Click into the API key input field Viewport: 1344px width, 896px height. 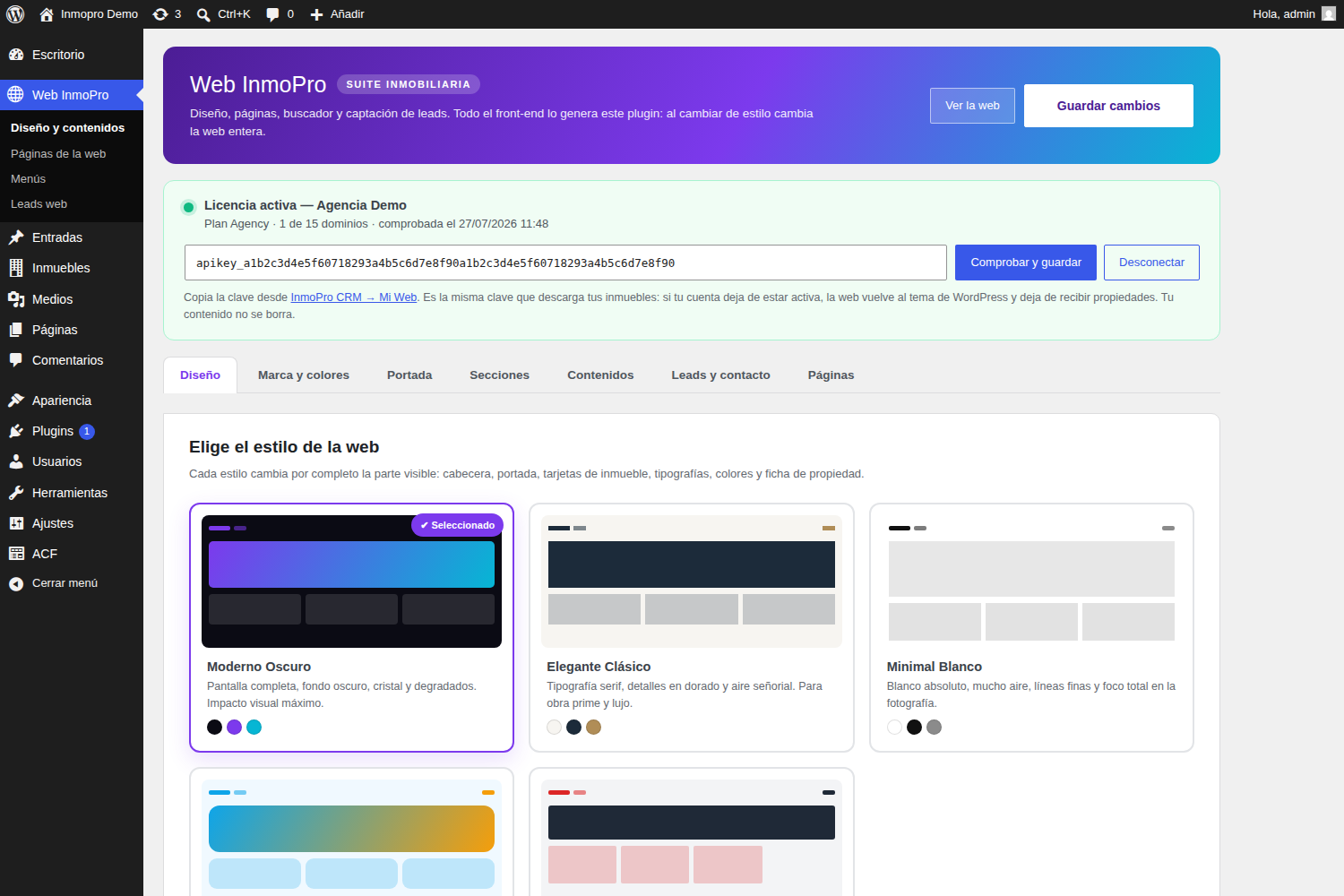coord(565,263)
